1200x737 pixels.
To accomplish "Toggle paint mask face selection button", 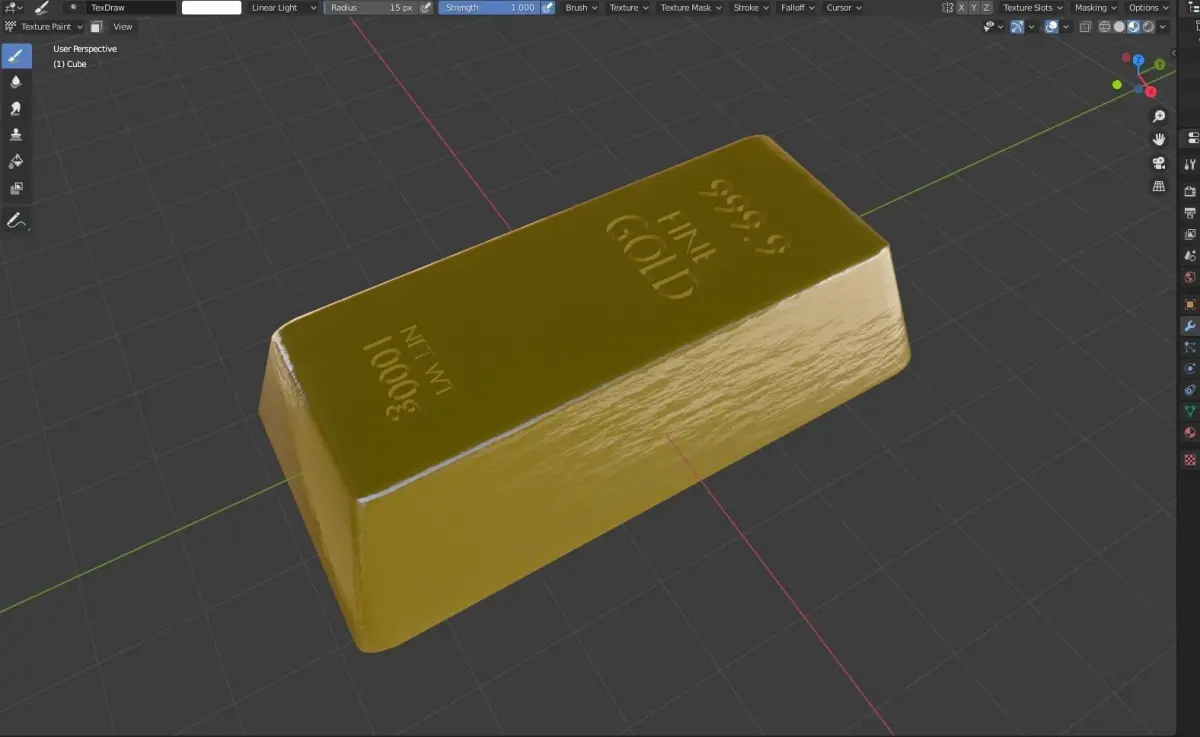I will pyautogui.click(x=96, y=27).
